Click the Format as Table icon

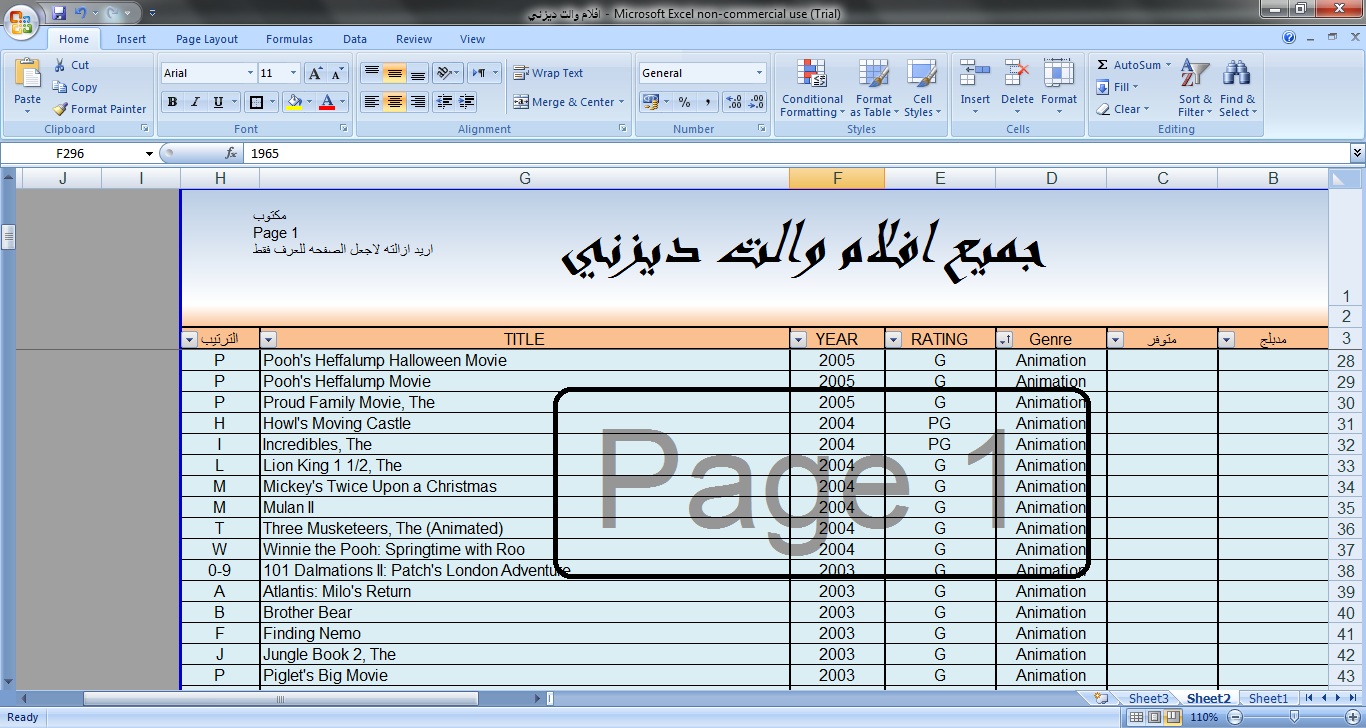(x=873, y=75)
